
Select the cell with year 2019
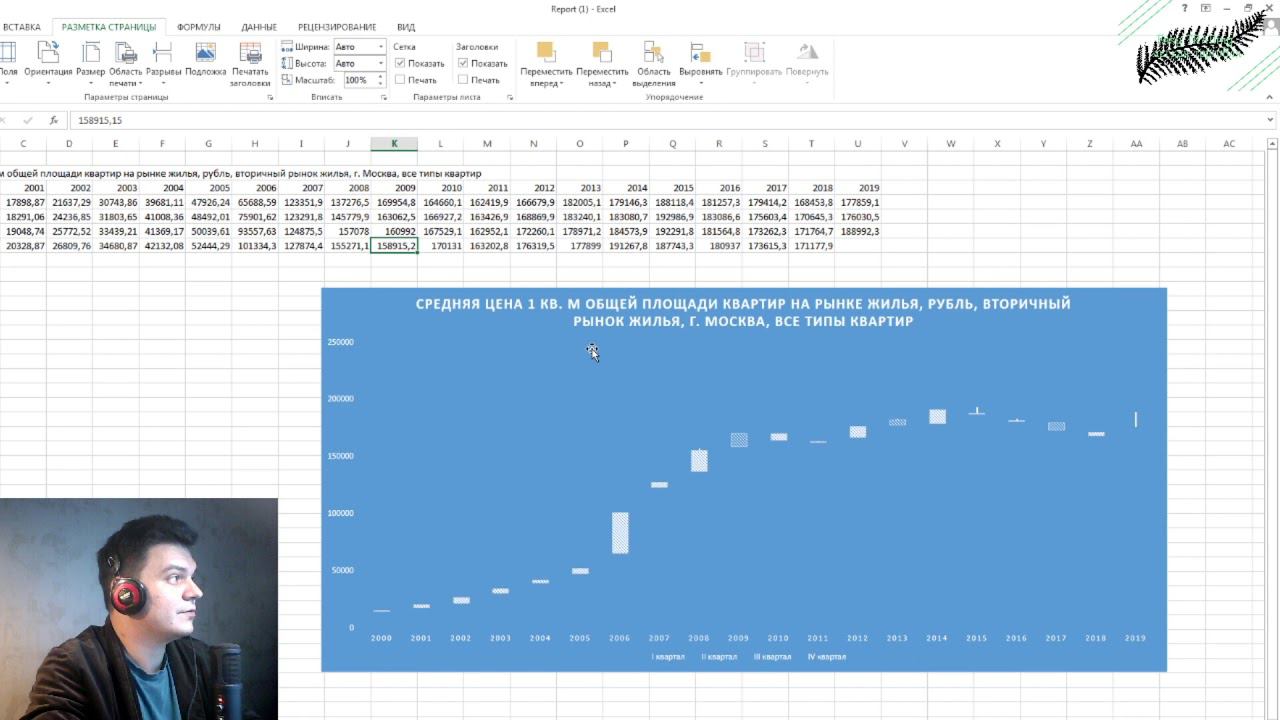coord(857,188)
